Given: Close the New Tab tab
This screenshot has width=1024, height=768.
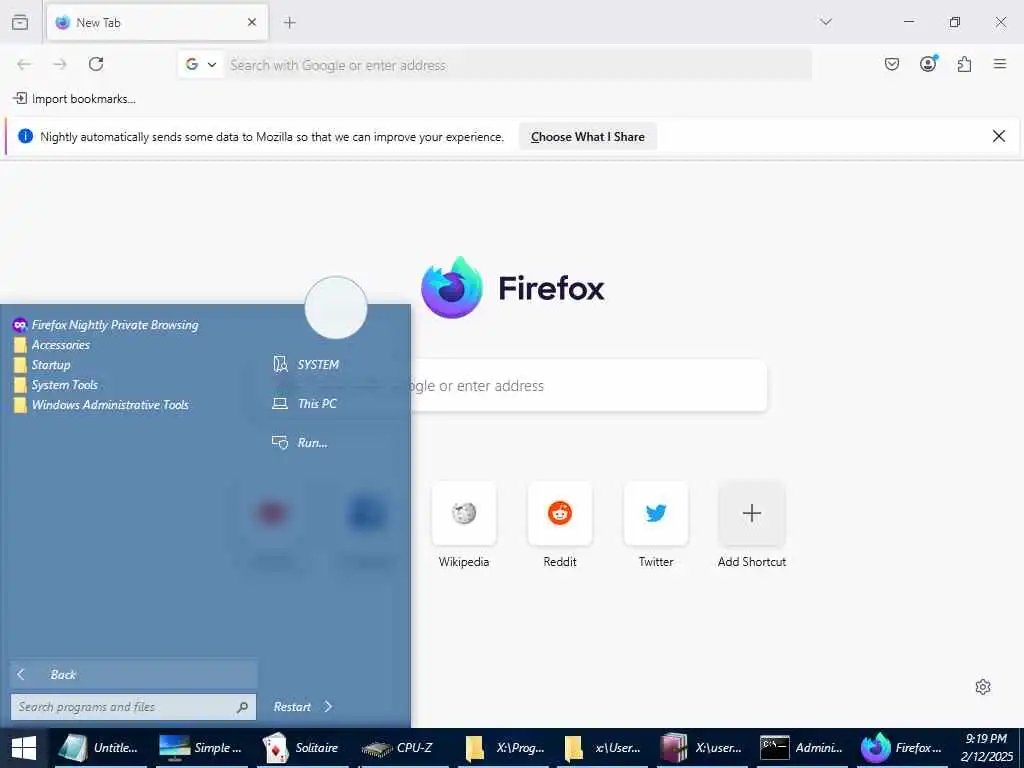Looking at the screenshot, I should pos(252,22).
